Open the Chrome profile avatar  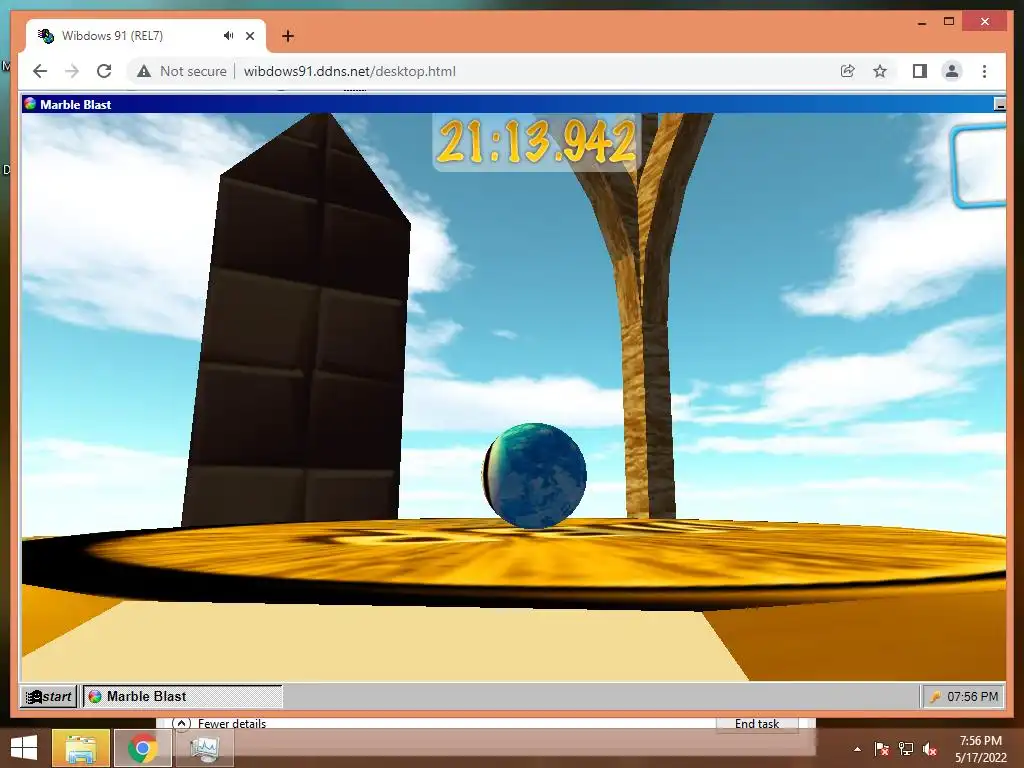click(x=952, y=71)
